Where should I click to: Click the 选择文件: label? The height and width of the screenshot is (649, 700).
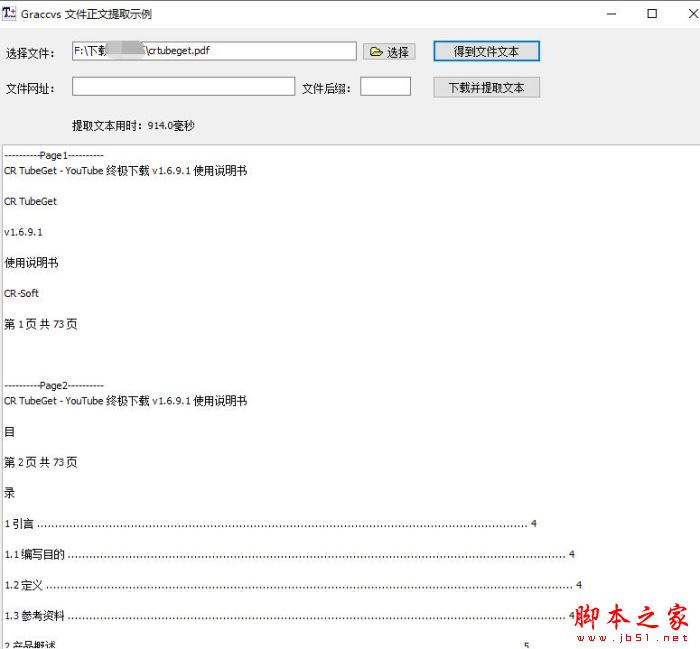30,54
